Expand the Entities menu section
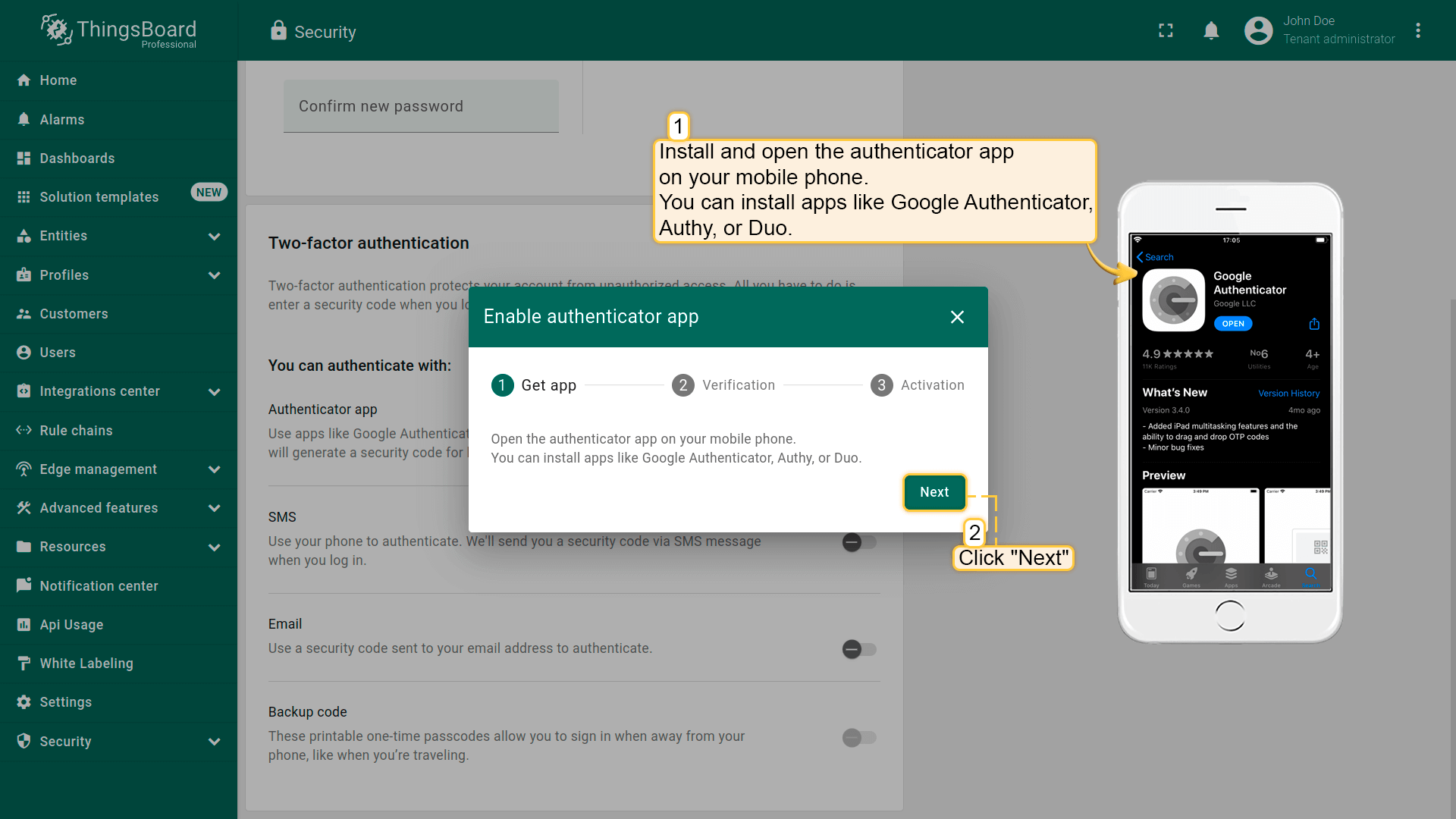Viewport: 1456px width, 819px height. (215, 237)
